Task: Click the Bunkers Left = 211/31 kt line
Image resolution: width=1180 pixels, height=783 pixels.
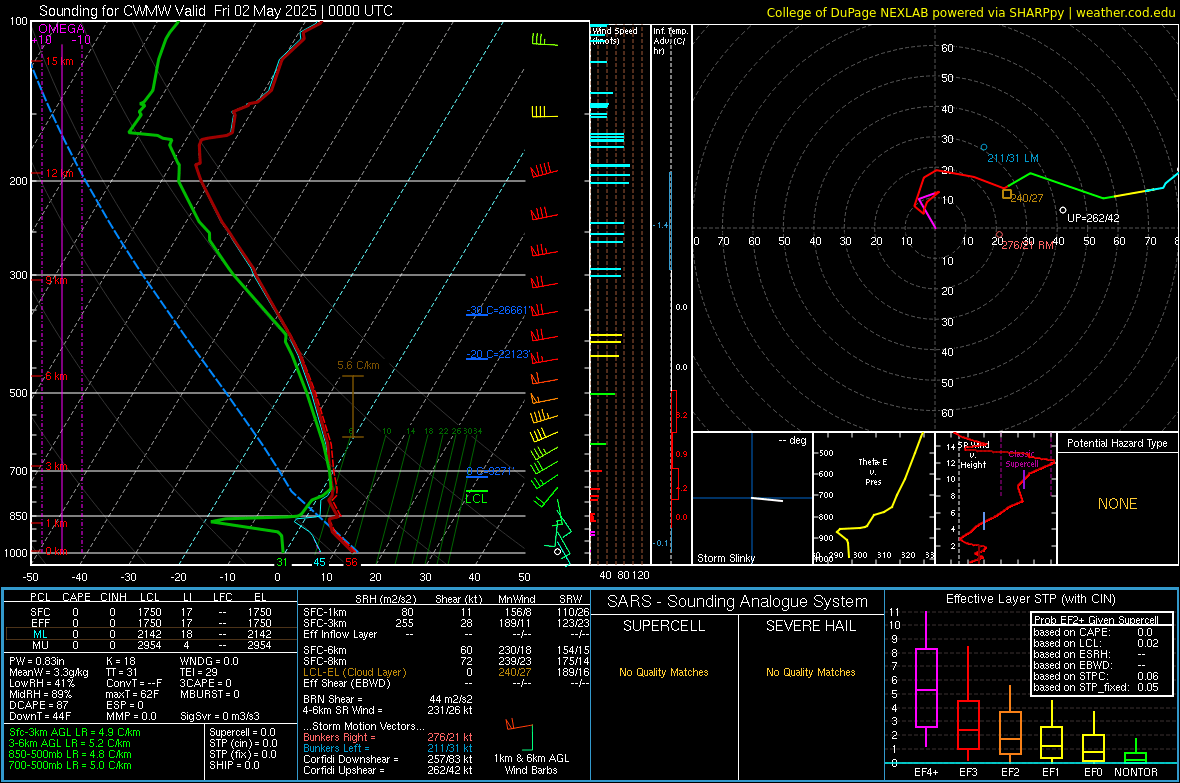Action: coord(388,748)
